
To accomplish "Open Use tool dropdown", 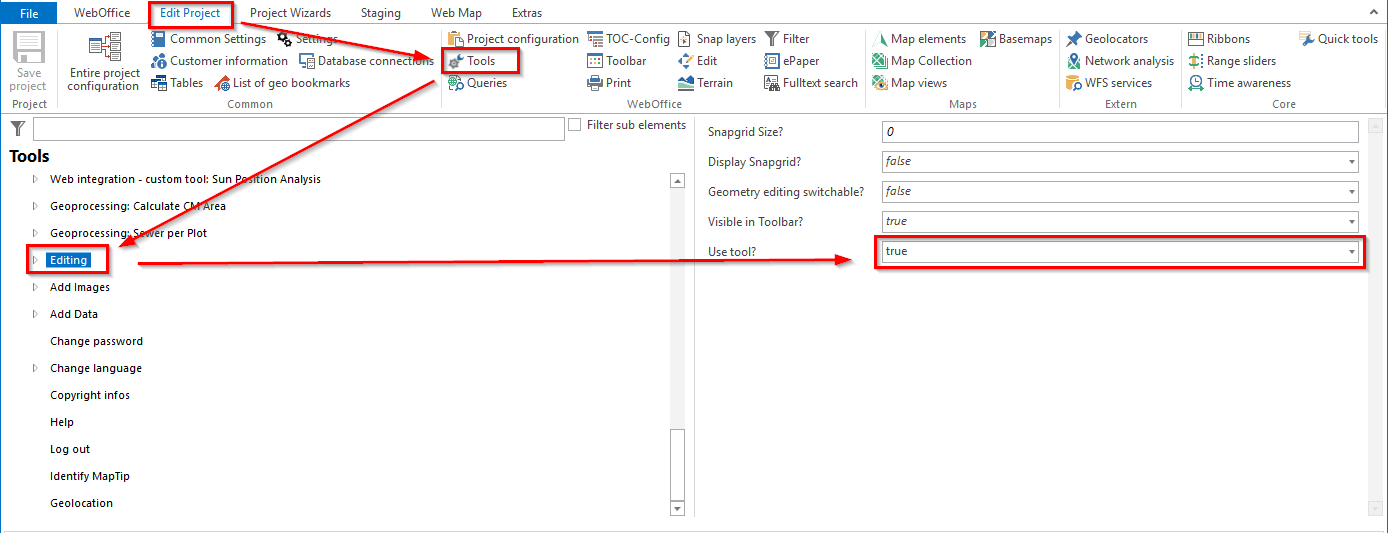I will point(1120,251).
